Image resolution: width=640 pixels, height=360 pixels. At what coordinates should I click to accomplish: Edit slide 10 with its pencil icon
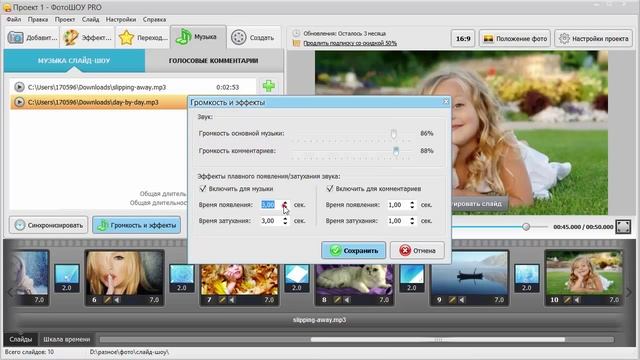(567, 300)
